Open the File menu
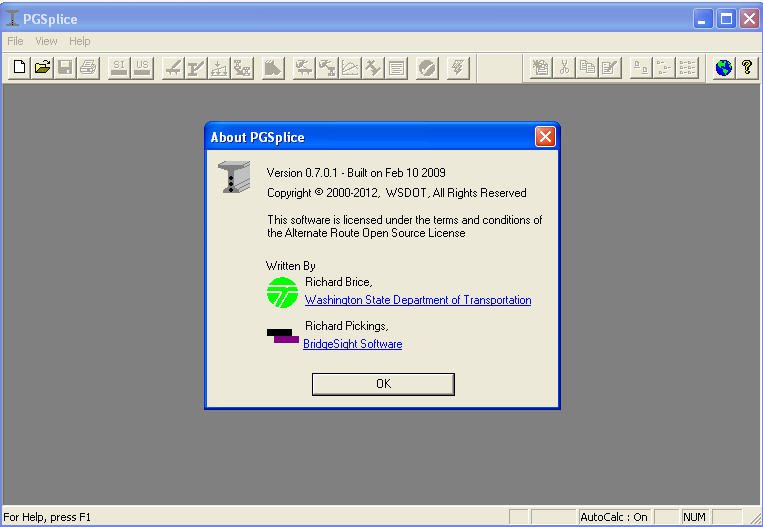 click(x=15, y=41)
